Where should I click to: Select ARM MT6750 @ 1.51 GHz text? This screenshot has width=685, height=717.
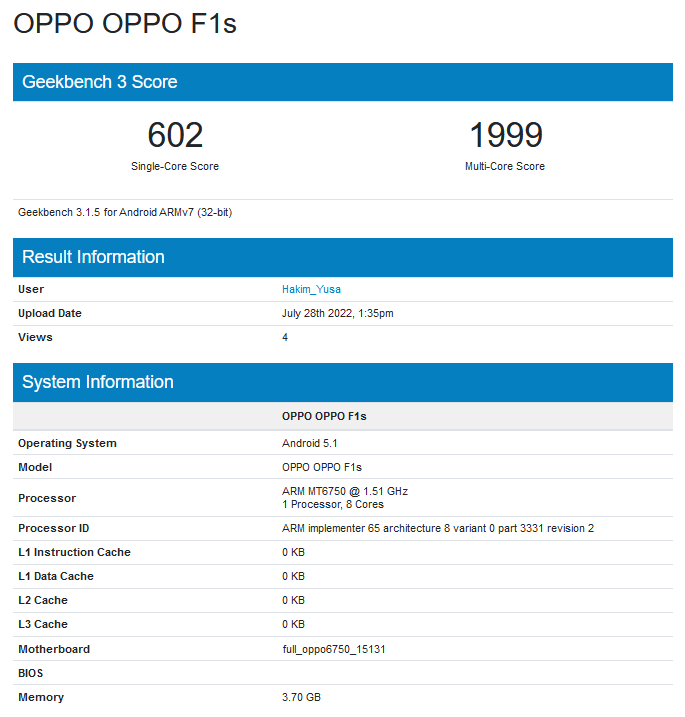coord(345,492)
